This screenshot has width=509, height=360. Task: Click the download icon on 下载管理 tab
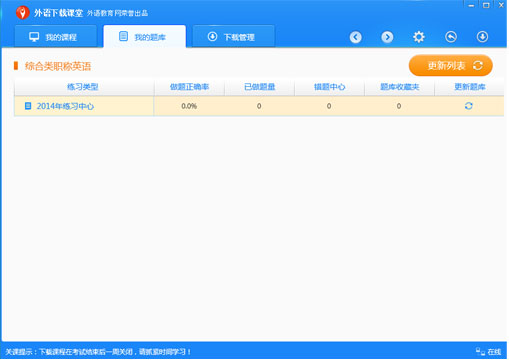coord(212,36)
